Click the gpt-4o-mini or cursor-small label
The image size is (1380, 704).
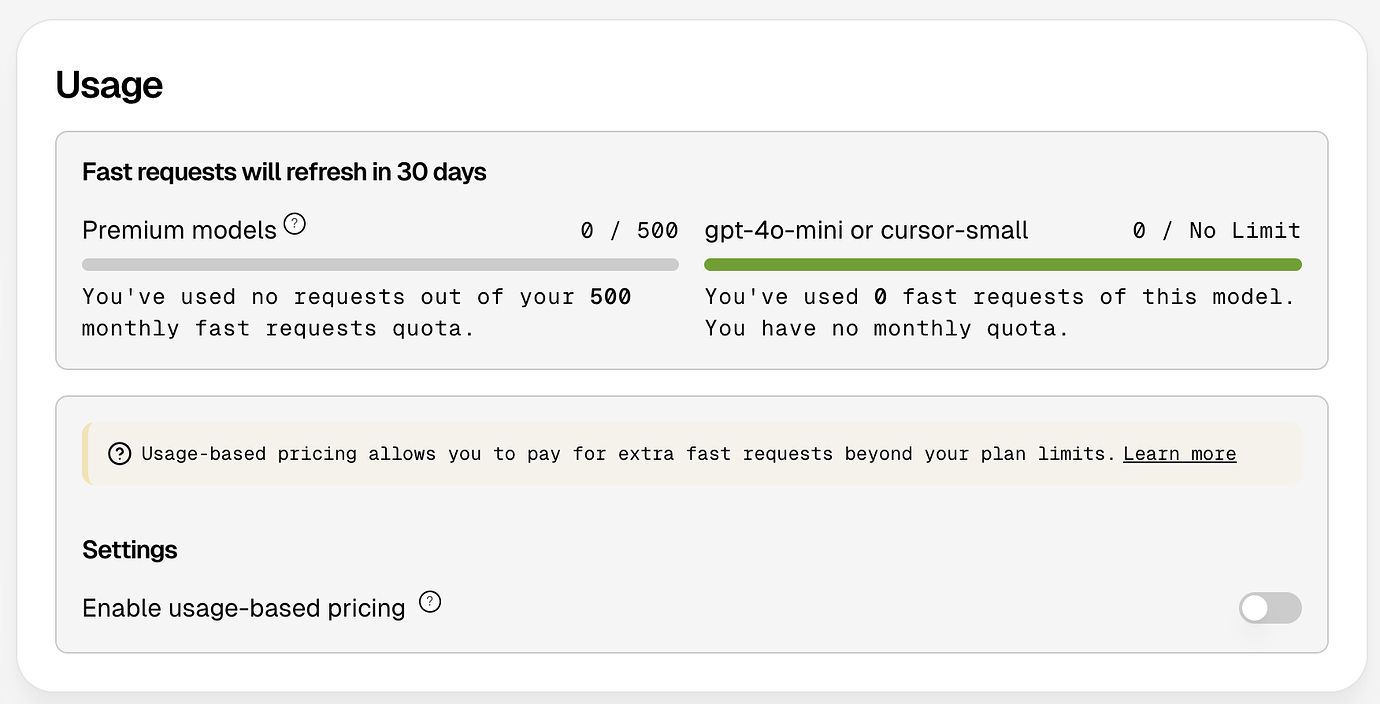tap(866, 231)
